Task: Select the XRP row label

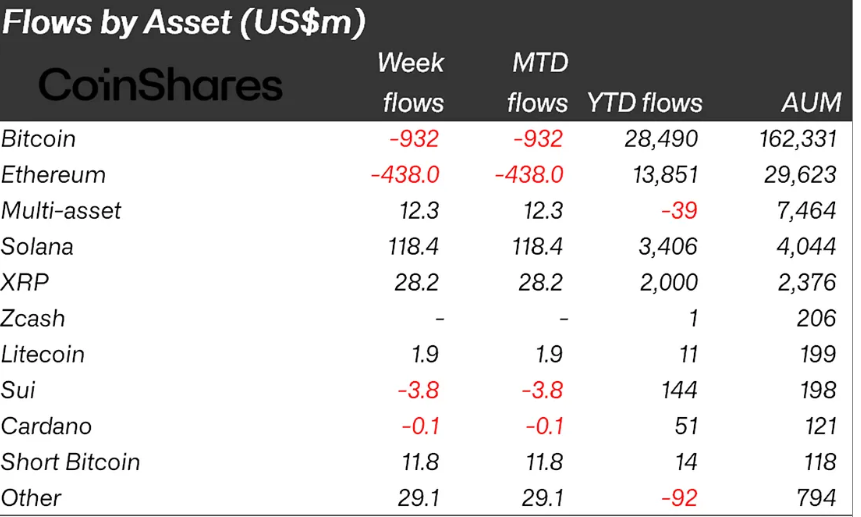Action: [x=26, y=282]
